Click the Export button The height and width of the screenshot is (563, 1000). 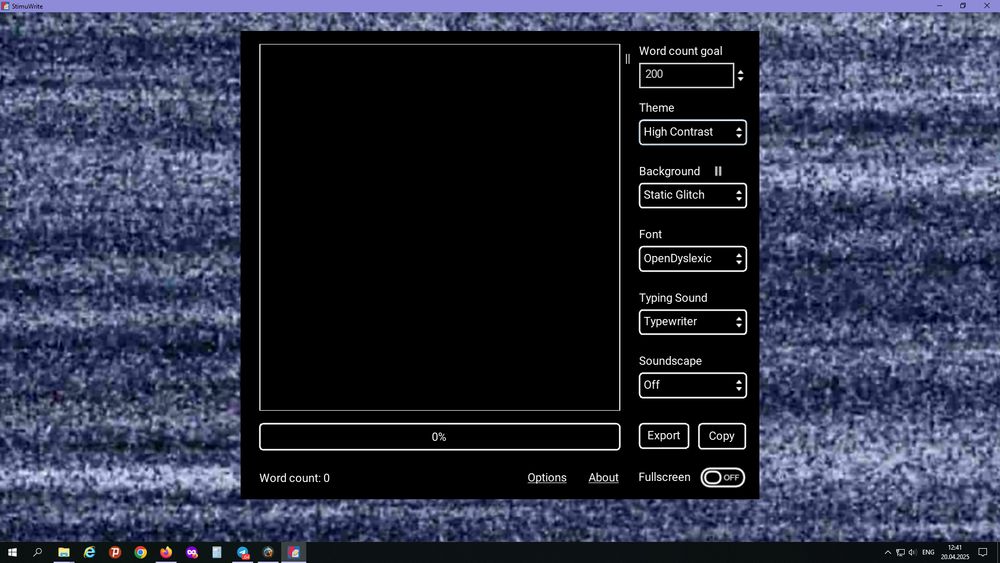(x=664, y=436)
